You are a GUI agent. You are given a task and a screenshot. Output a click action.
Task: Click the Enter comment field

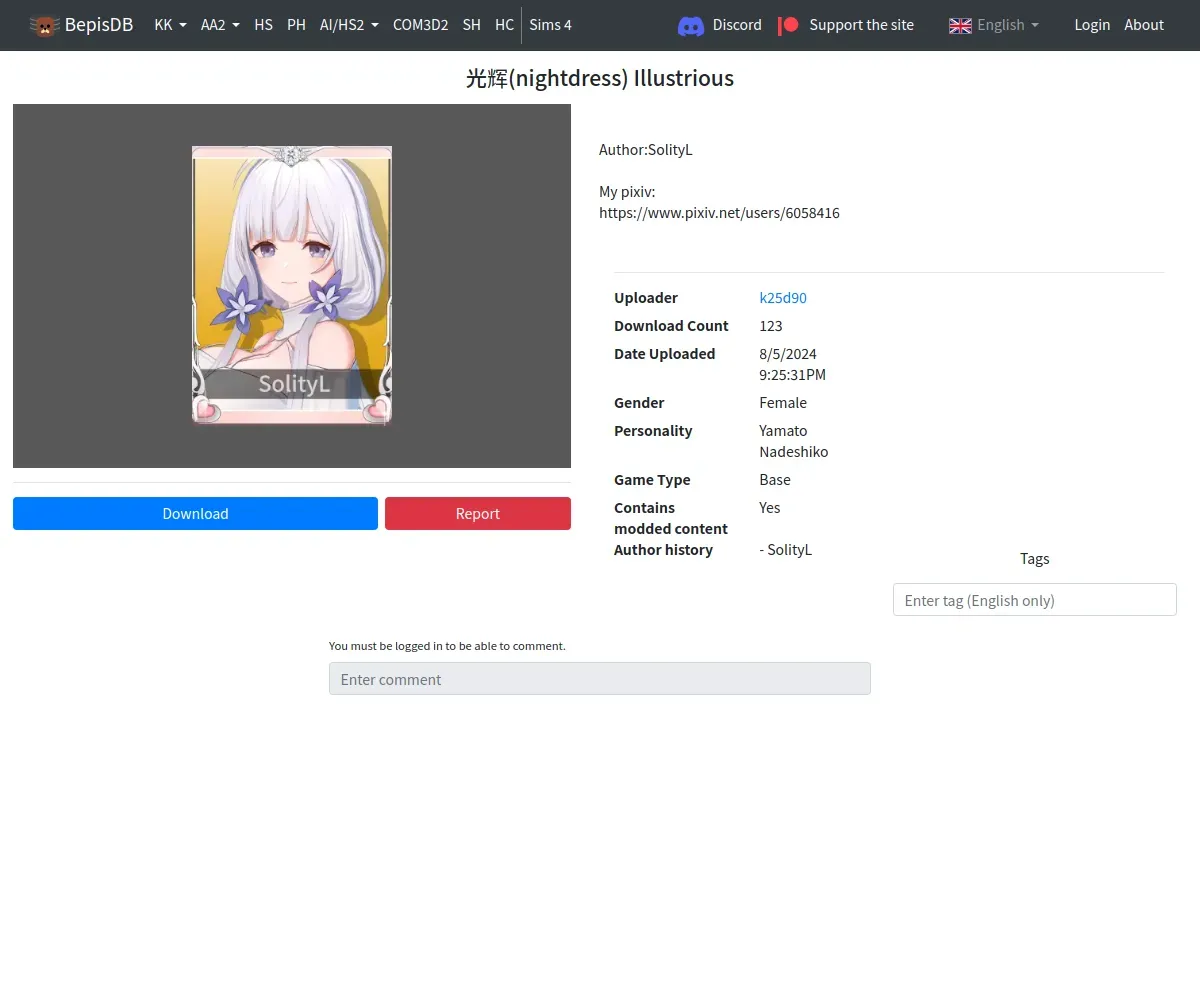click(600, 679)
